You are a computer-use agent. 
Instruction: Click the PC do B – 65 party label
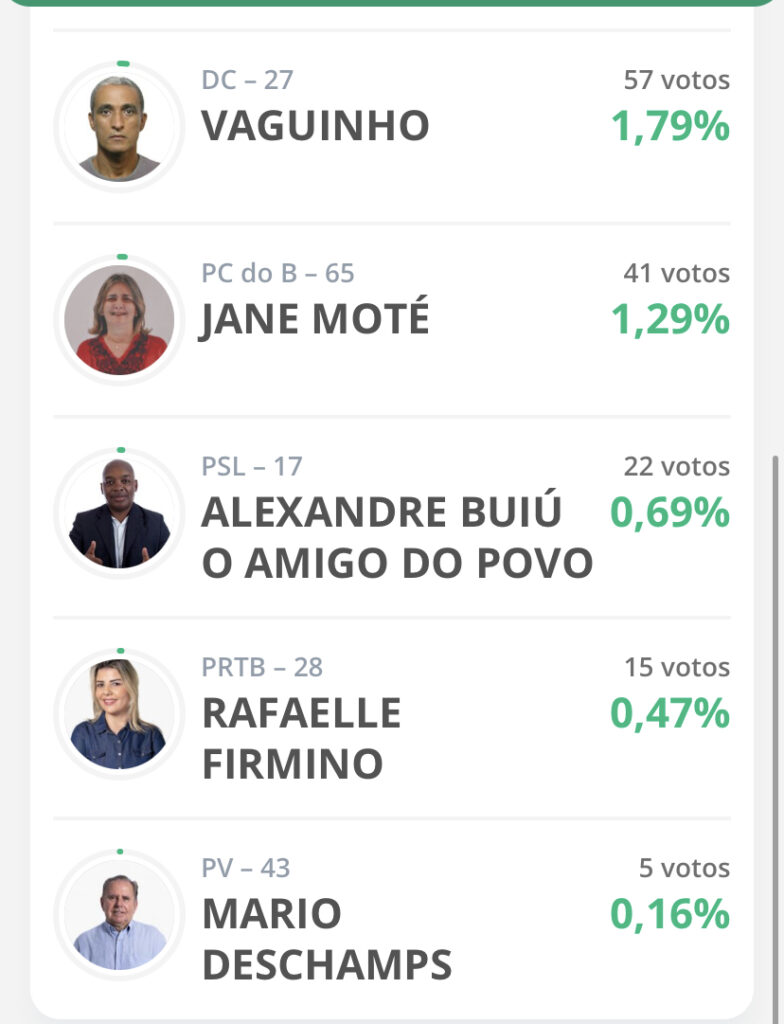(278, 273)
